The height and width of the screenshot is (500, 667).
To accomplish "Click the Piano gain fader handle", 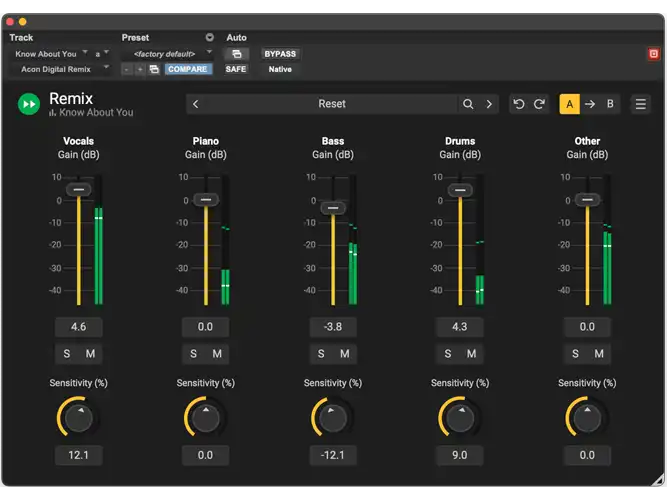I will point(206,200).
